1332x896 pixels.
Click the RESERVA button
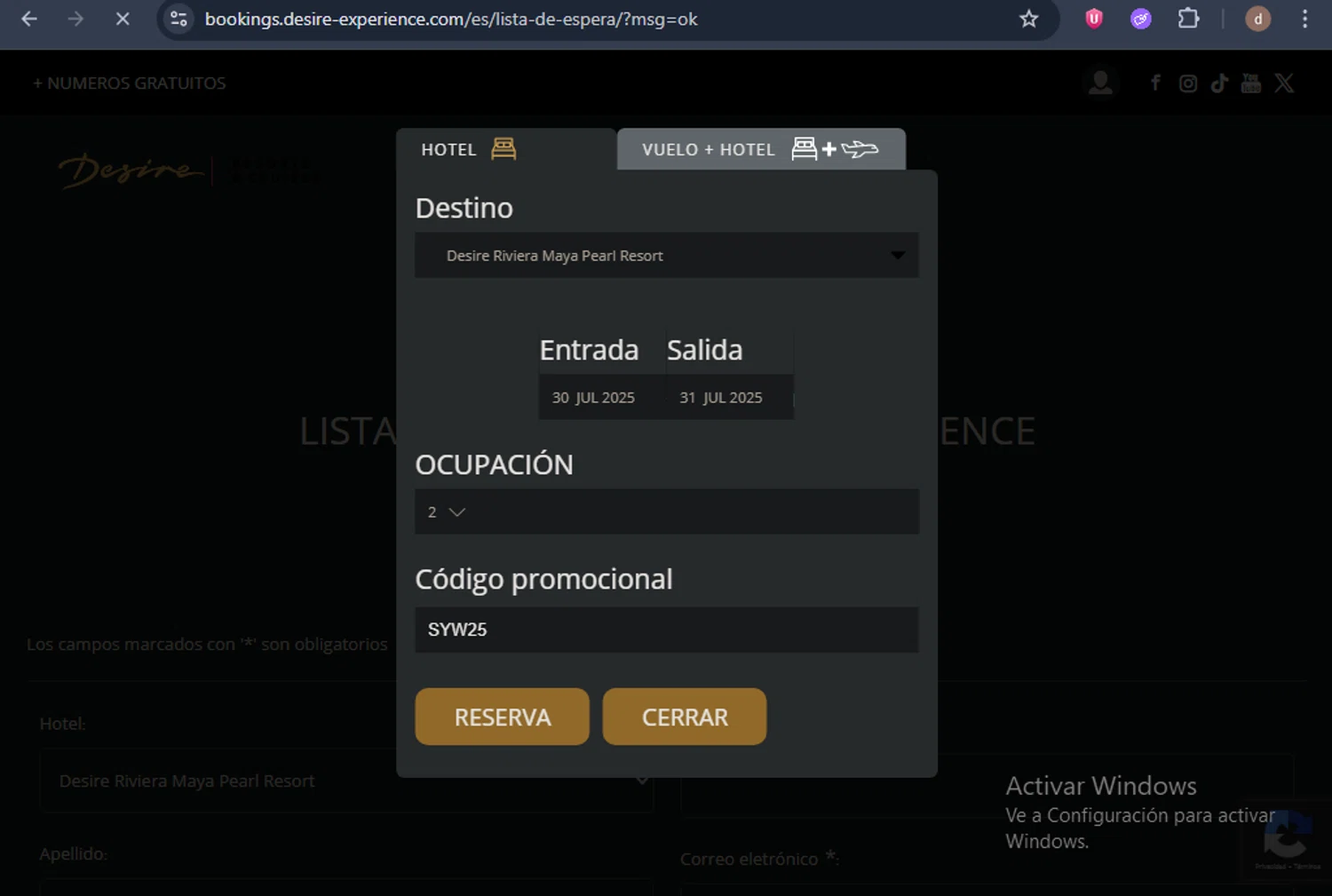point(502,717)
